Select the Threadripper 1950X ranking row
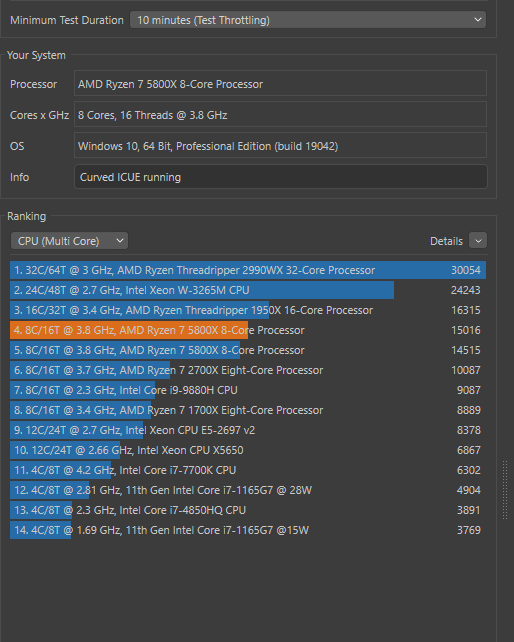Screen dimensions: 514x642 [248, 310]
